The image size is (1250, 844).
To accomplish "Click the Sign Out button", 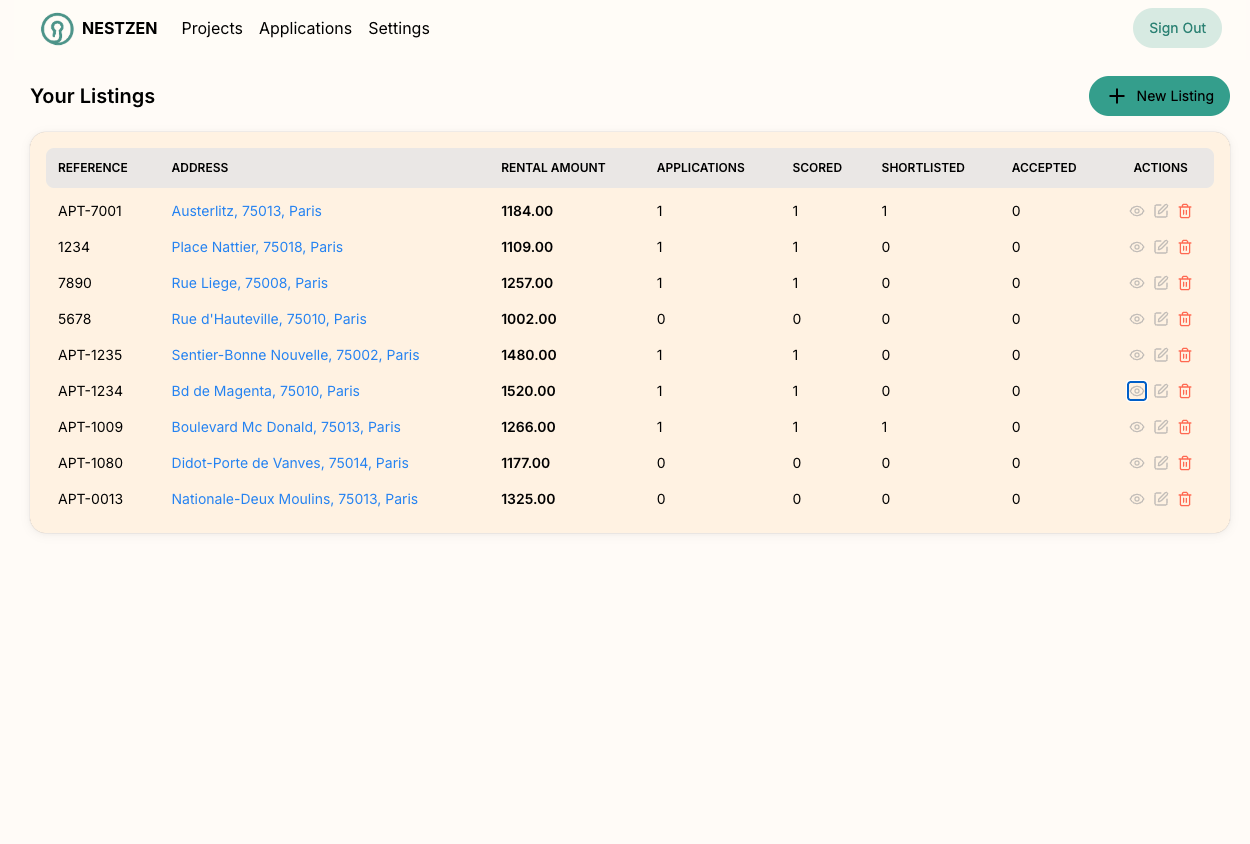I will coord(1177,28).
